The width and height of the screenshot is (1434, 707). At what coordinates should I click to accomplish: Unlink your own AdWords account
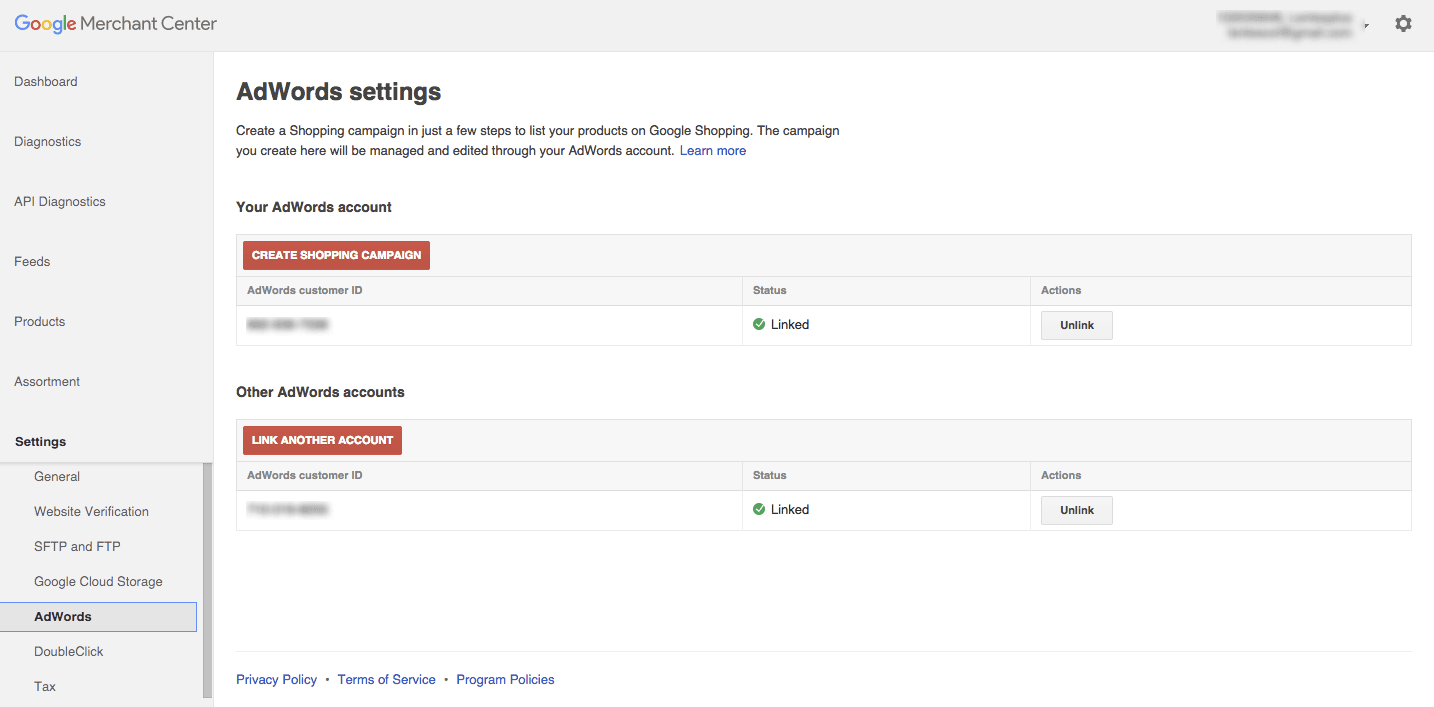pyautogui.click(x=1077, y=325)
